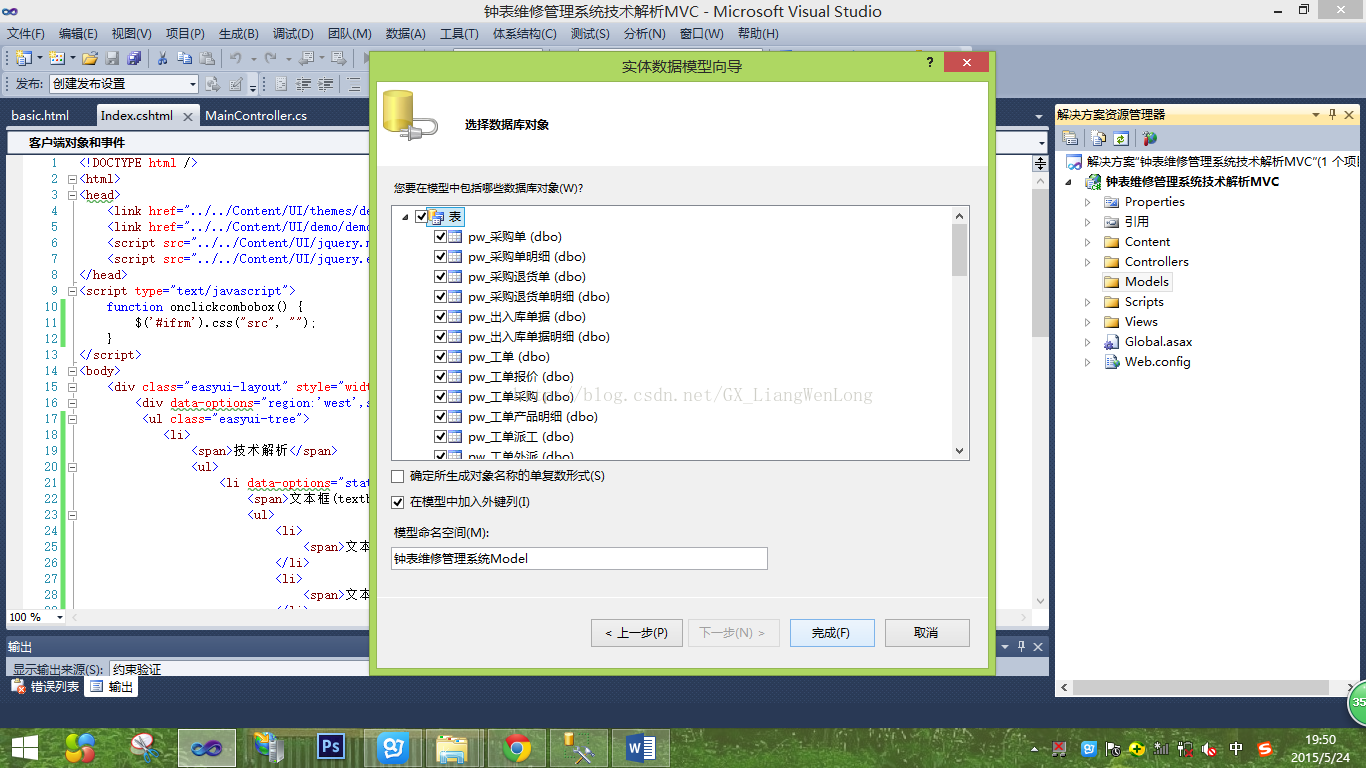Click the table list vertical scrollbar thumb
Viewport: 1366px width, 768px height.
point(960,249)
